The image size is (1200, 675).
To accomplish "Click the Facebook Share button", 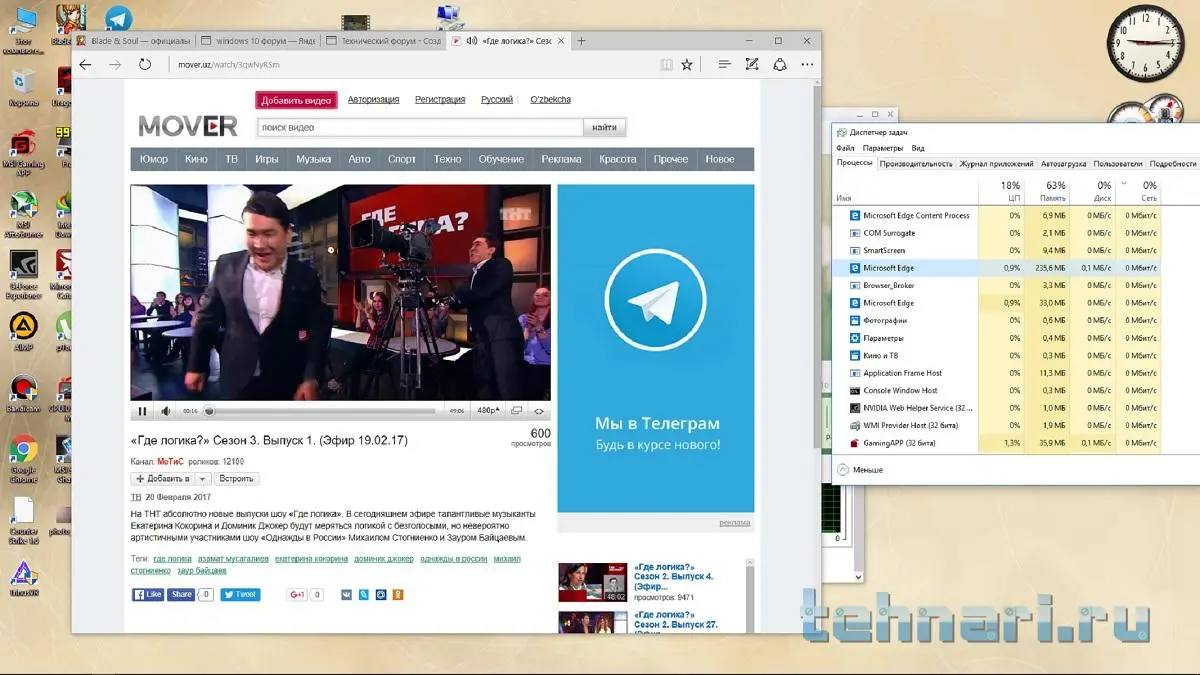I will coord(181,594).
